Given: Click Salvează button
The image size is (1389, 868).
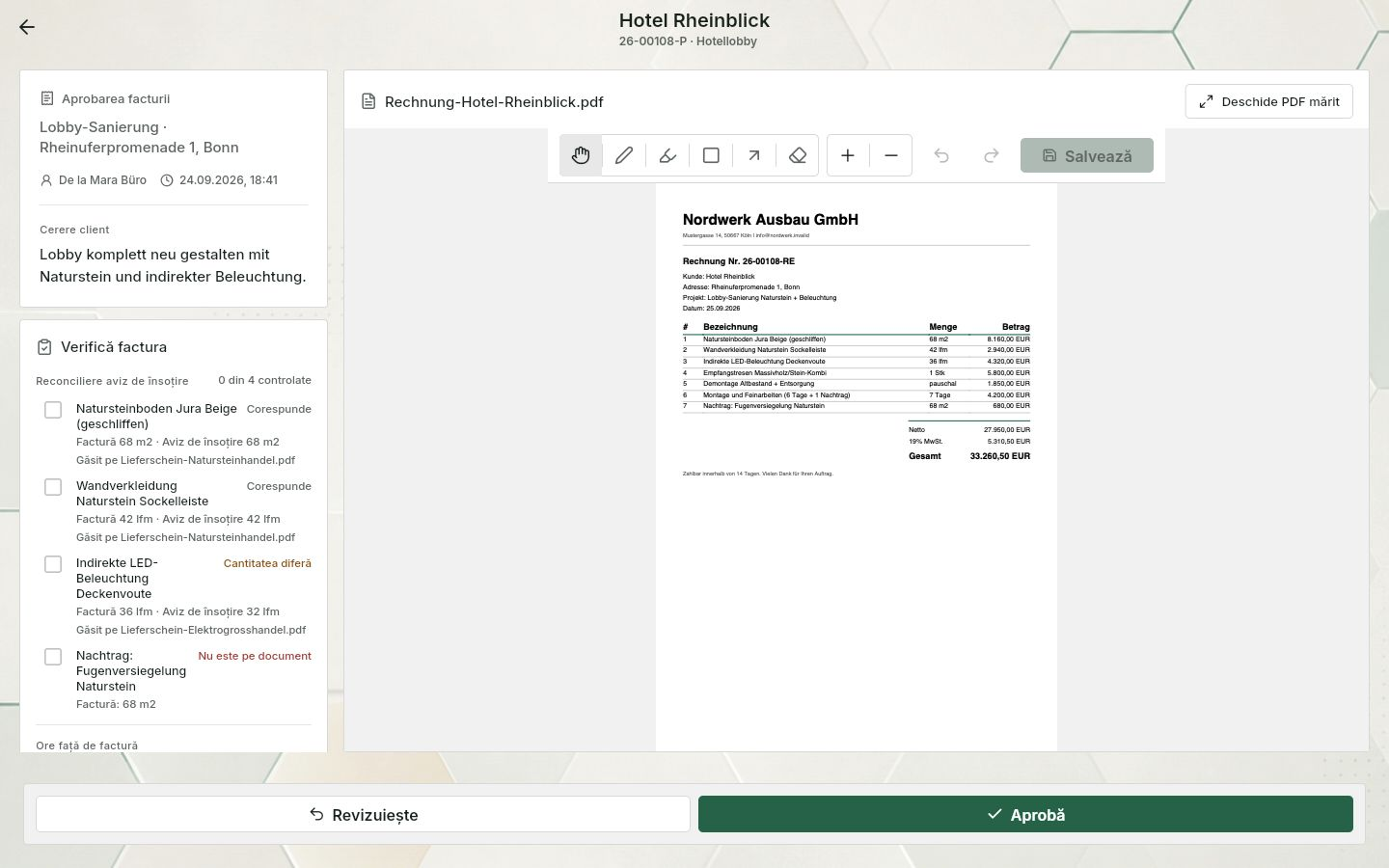Looking at the screenshot, I should [1087, 155].
